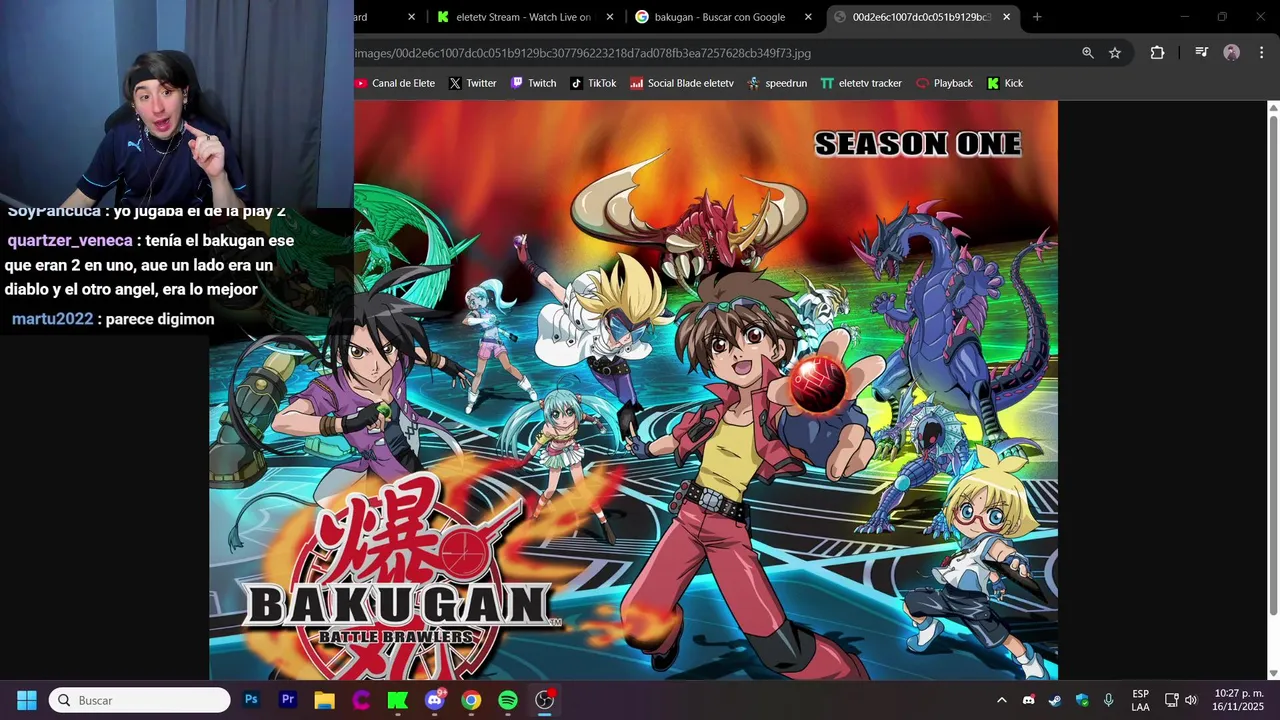Image resolution: width=1280 pixels, height=720 pixels.
Task: Open the speedrun bookmark
Action: 777,83
